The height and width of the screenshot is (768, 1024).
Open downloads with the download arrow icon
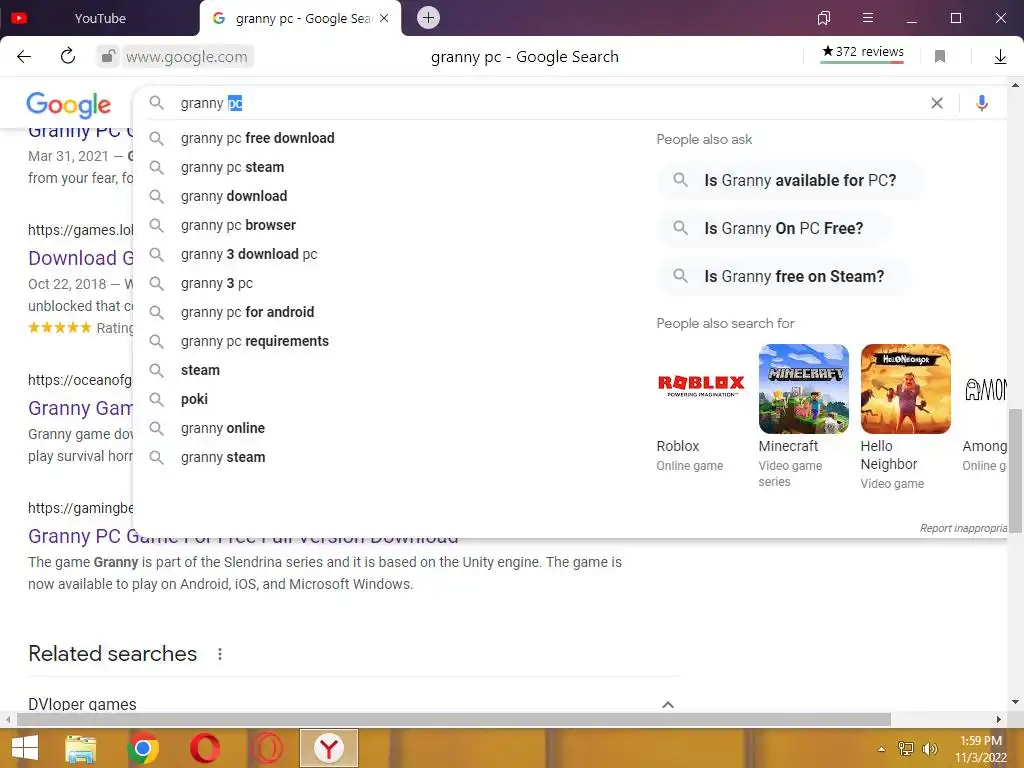point(1000,57)
